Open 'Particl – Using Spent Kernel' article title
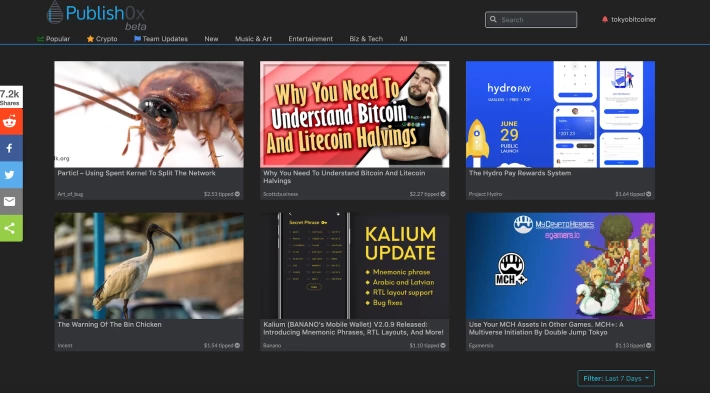 (x=136, y=173)
